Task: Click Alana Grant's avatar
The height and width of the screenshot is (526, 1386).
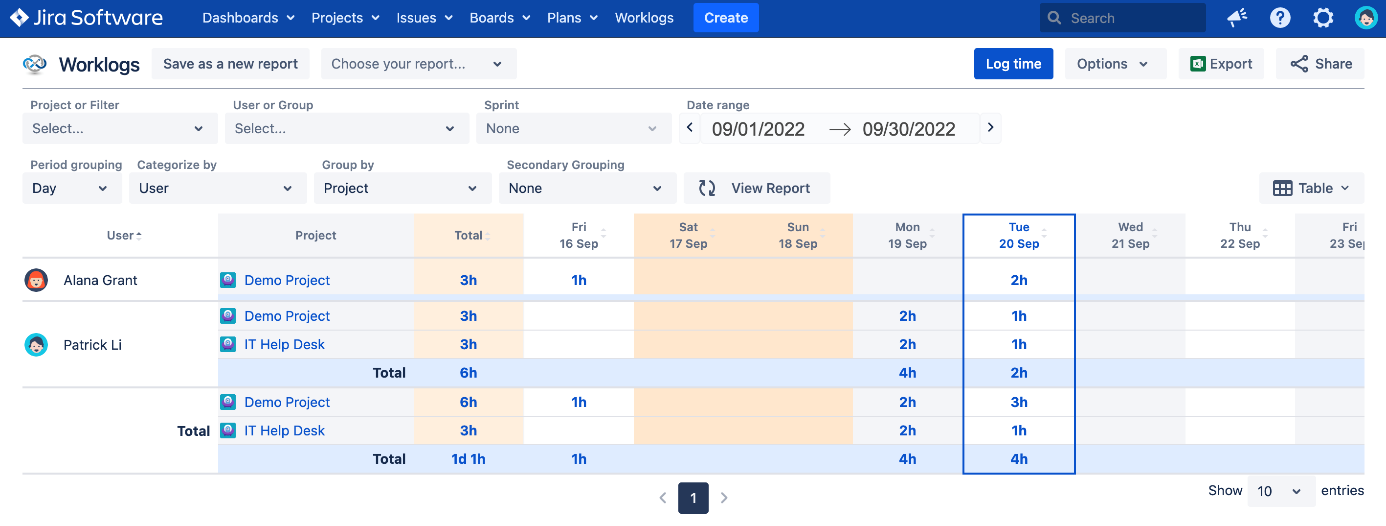Action: coord(36,280)
